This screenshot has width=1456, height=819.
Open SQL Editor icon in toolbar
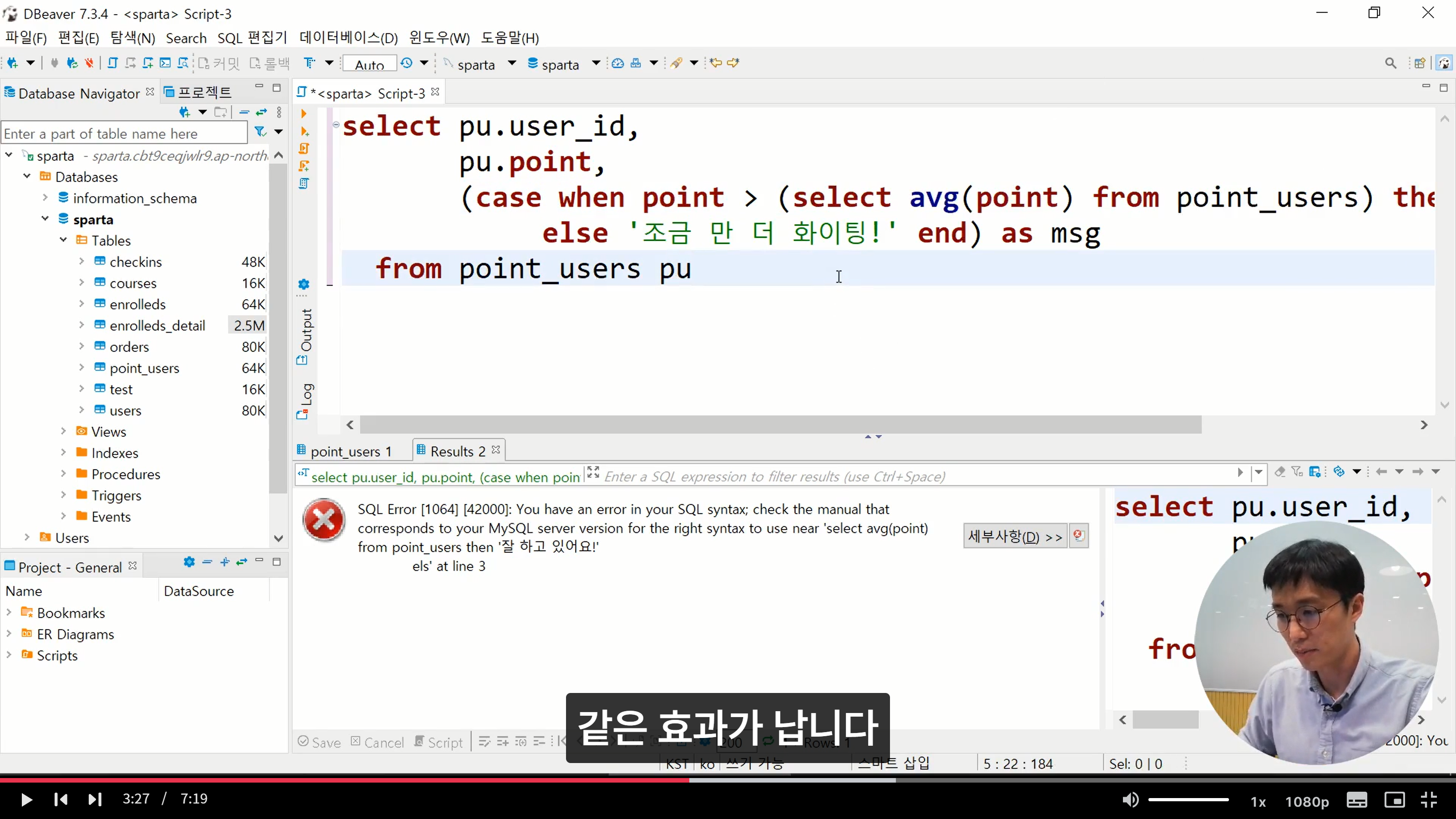(x=112, y=63)
